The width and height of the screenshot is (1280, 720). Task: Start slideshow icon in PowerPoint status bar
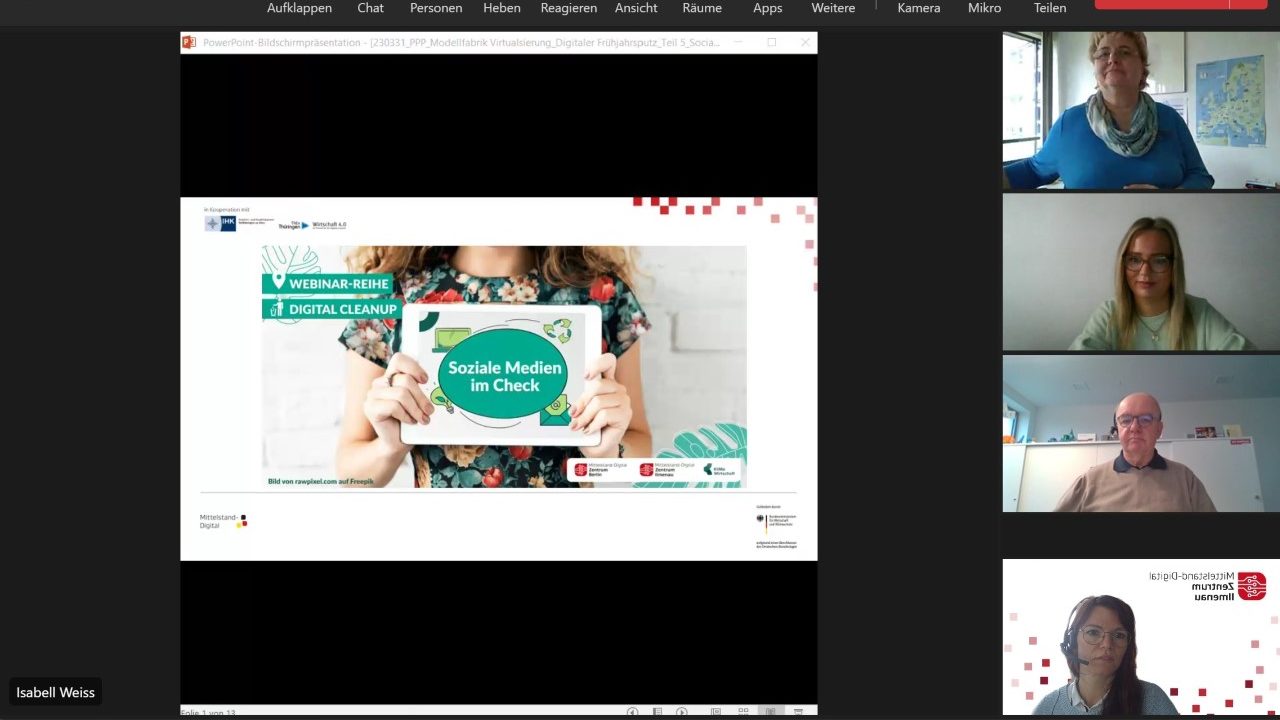click(x=798, y=712)
